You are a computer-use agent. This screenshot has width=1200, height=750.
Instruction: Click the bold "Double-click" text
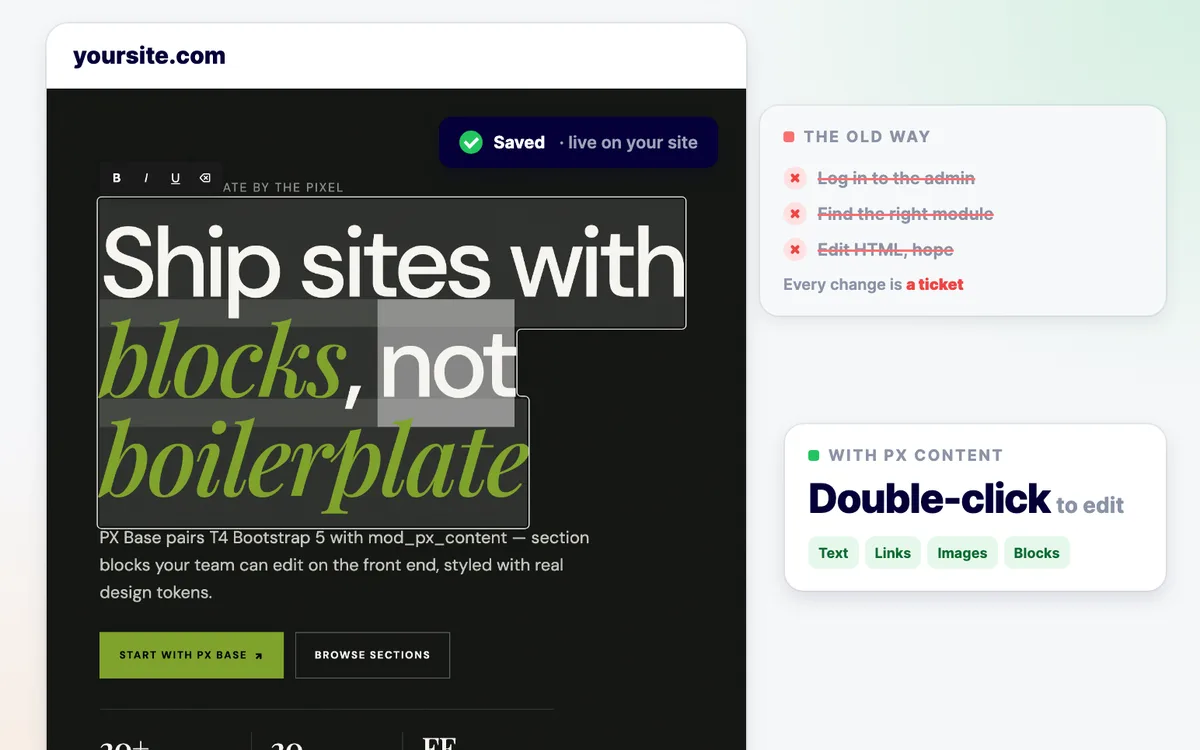[930, 499]
